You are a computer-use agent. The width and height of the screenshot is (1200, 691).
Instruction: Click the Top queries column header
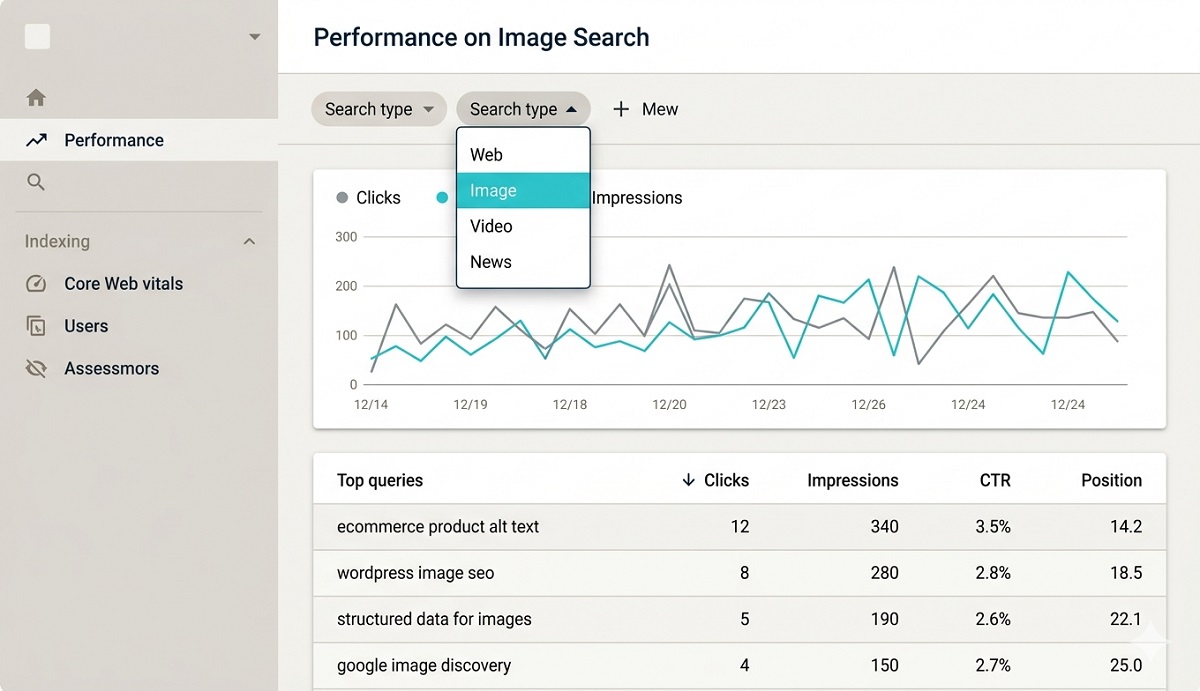click(380, 480)
